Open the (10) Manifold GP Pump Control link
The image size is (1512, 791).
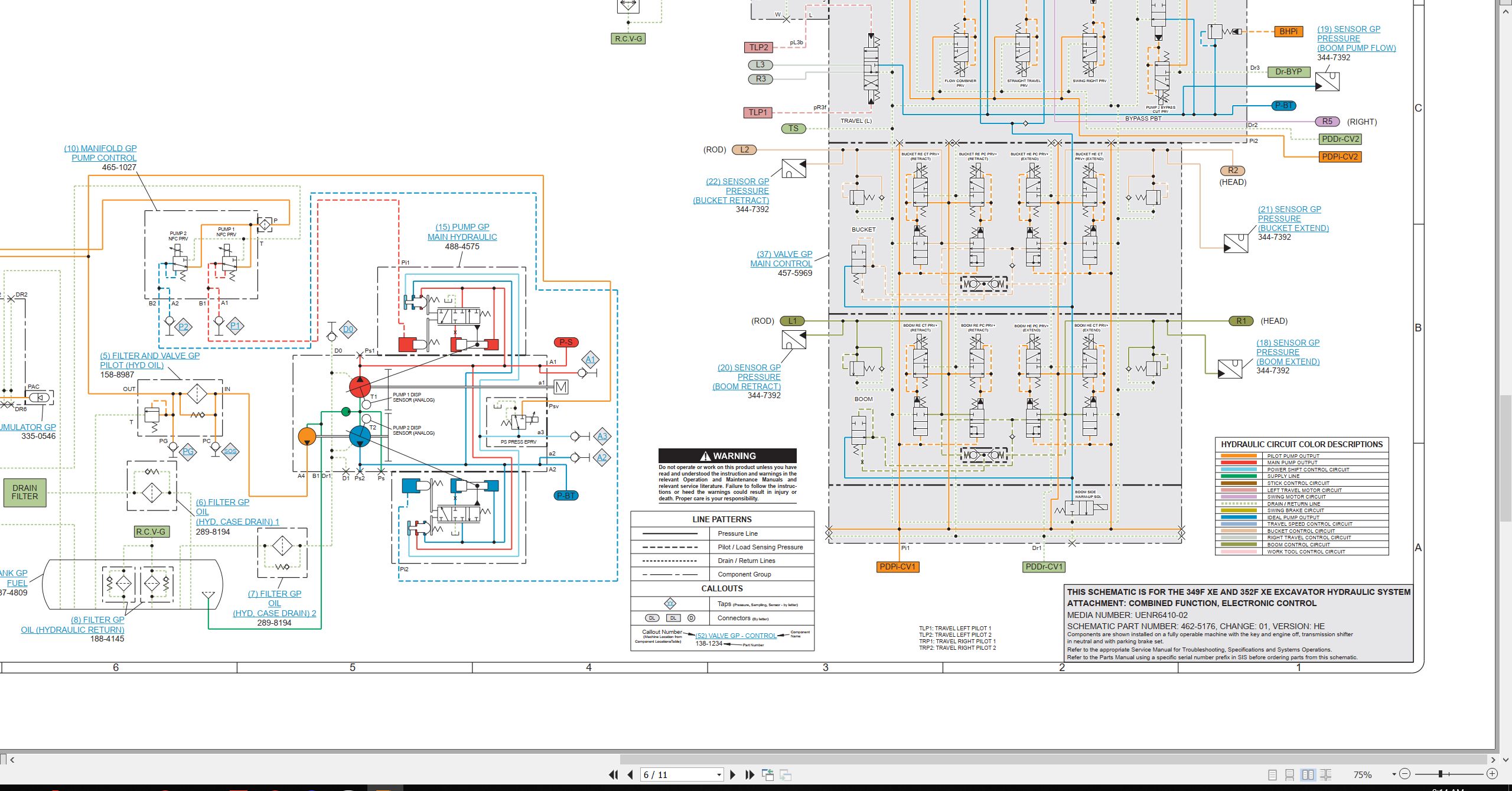click(x=100, y=153)
